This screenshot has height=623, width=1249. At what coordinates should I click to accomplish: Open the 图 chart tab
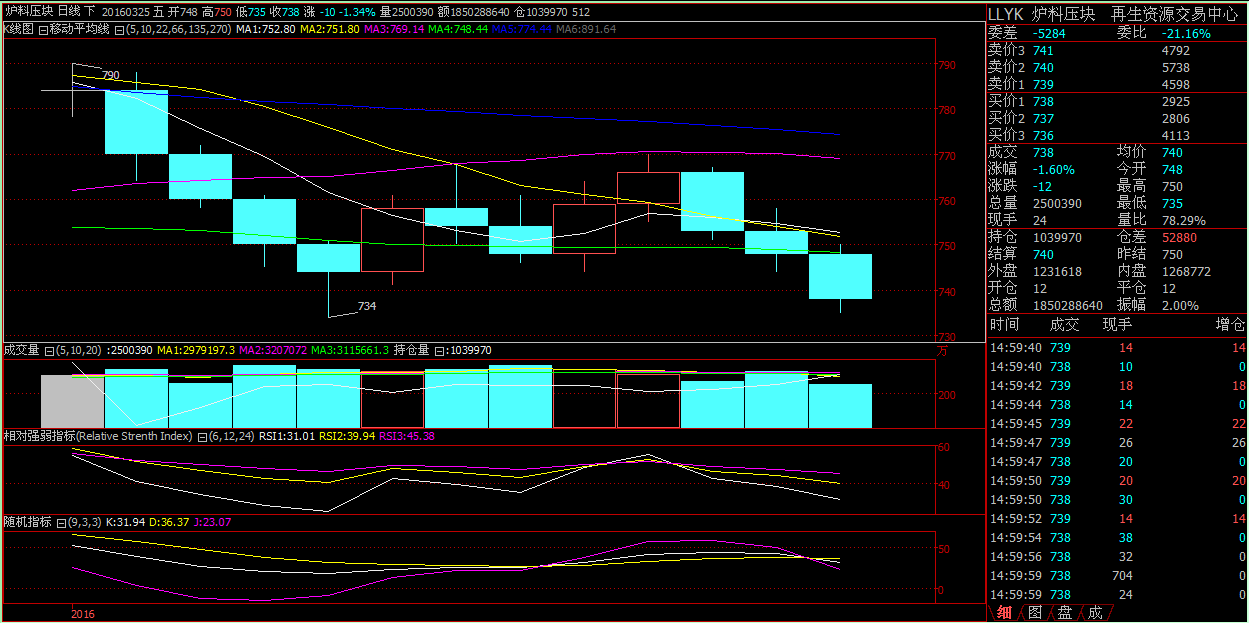(1035, 612)
